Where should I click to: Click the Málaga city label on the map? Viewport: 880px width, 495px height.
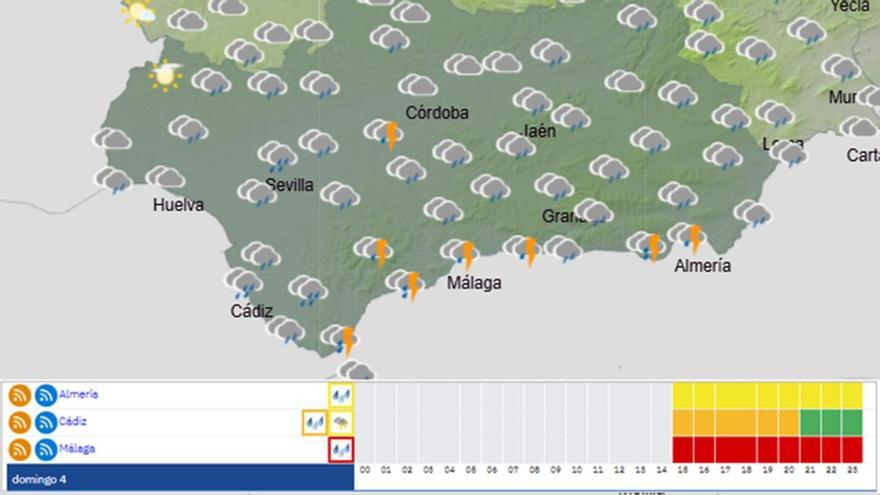[x=474, y=282]
